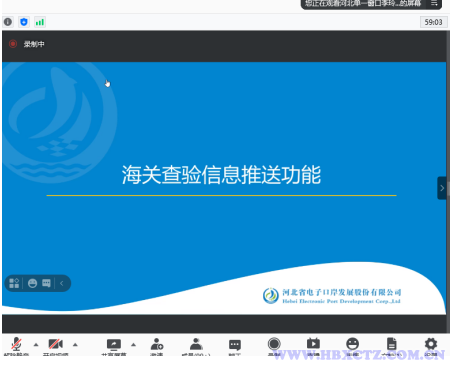Toggle the round record button
Viewport: 450px width, 365px height.
click(274, 344)
